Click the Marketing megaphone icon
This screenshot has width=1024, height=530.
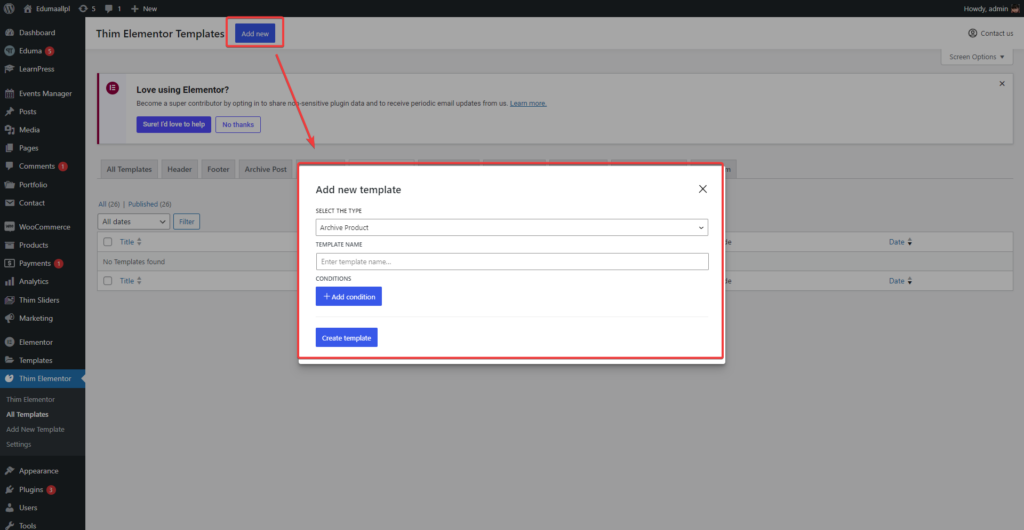(x=9, y=319)
